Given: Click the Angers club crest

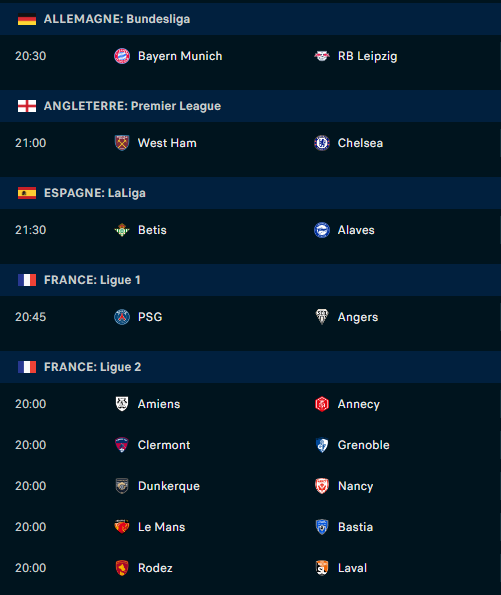Looking at the screenshot, I should [x=322, y=317].
